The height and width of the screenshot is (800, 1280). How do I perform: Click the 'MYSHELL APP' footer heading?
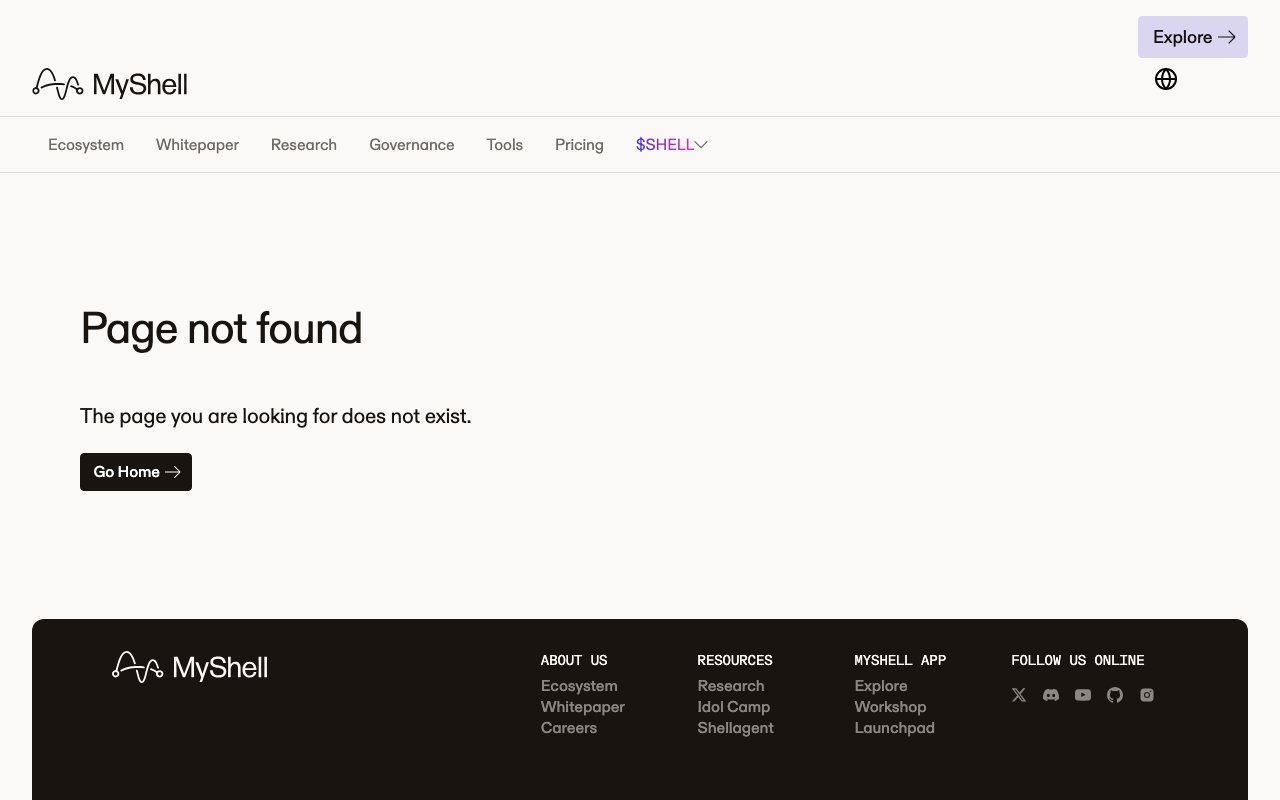(x=900, y=660)
